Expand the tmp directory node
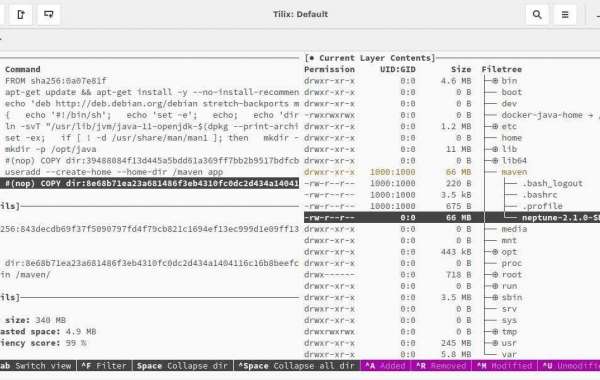This screenshot has height=380, width=600. (x=495, y=331)
